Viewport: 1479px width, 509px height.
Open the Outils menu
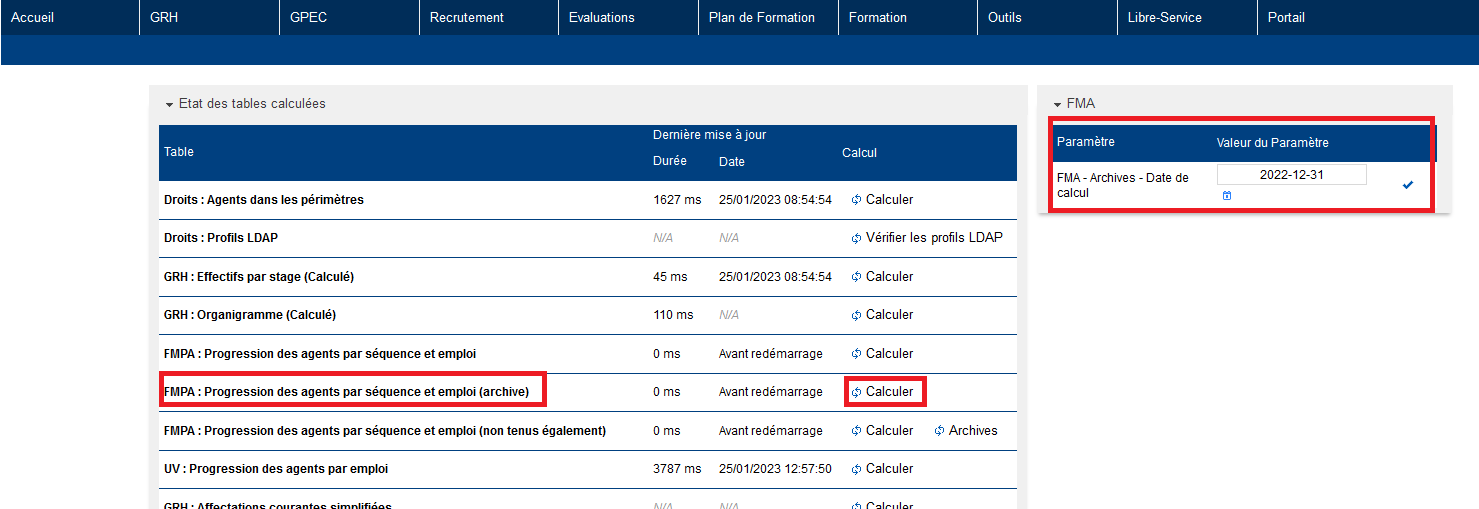pos(1004,17)
